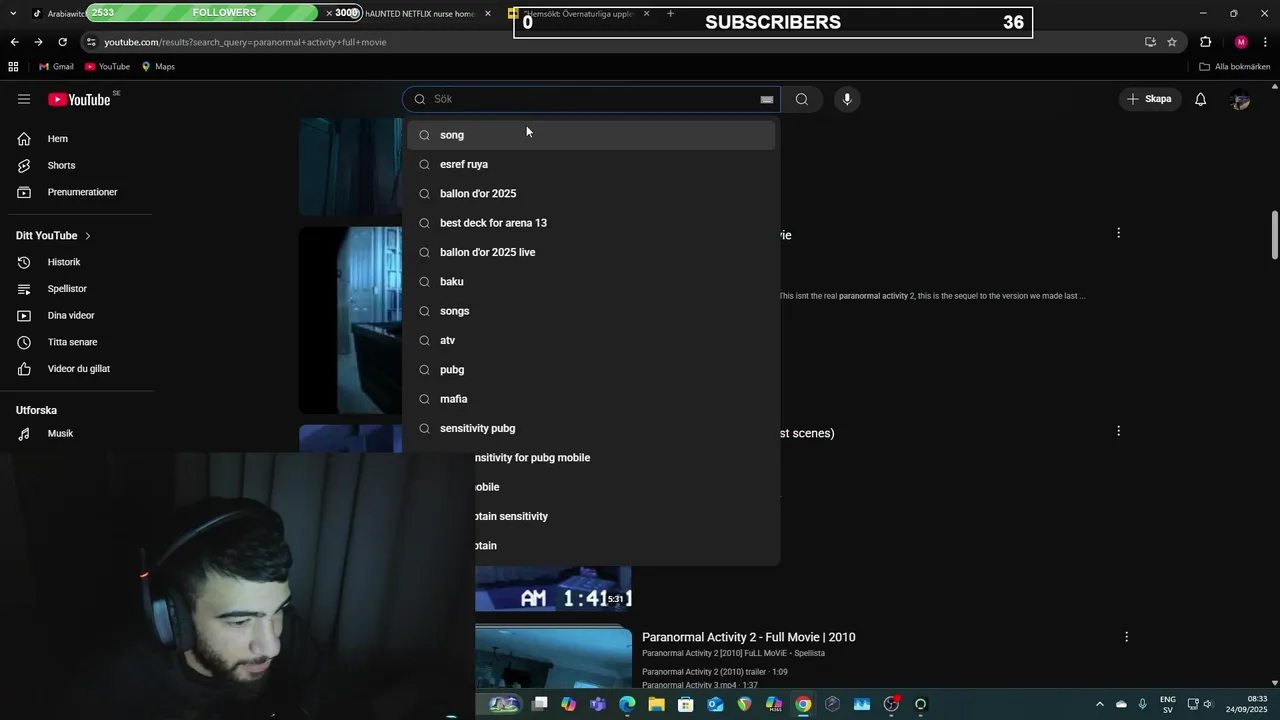Open Chrome from the taskbar
This screenshot has height=720, width=1280.
coord(803,704)
